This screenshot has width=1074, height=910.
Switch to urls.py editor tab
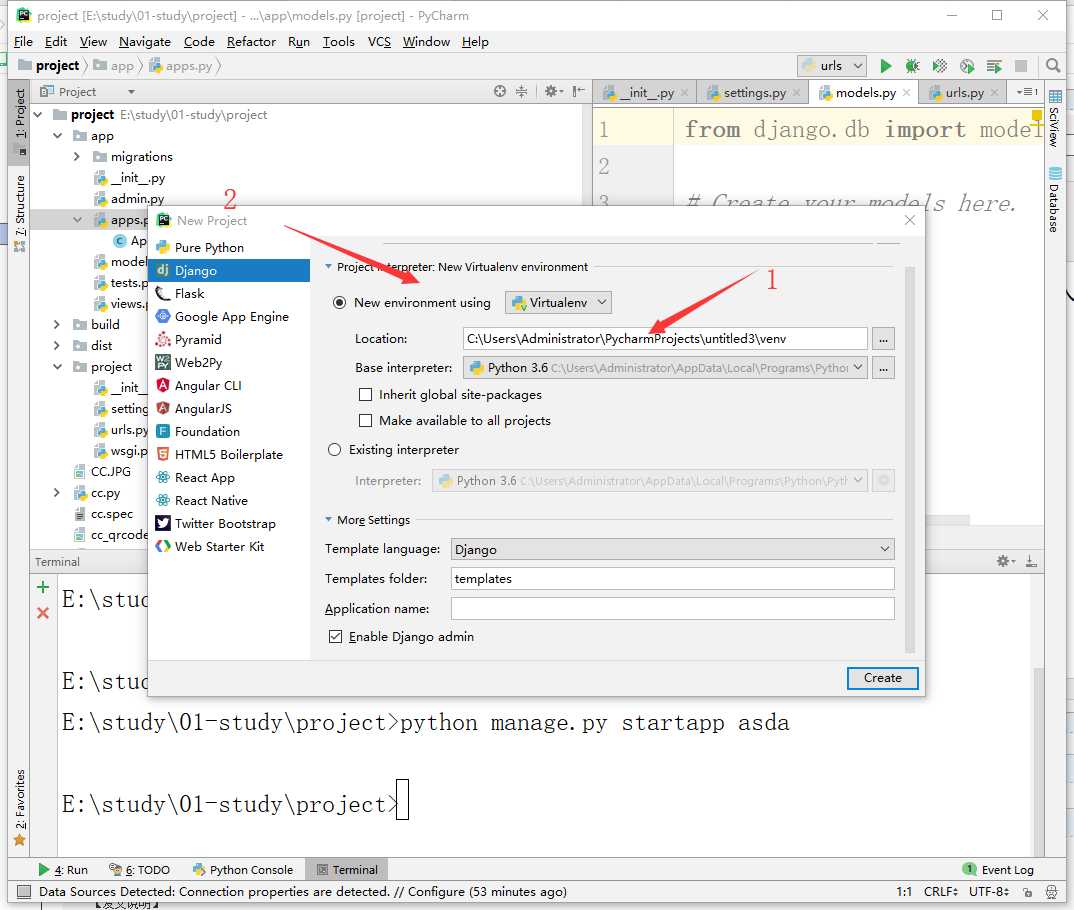(x=964, y=92)
